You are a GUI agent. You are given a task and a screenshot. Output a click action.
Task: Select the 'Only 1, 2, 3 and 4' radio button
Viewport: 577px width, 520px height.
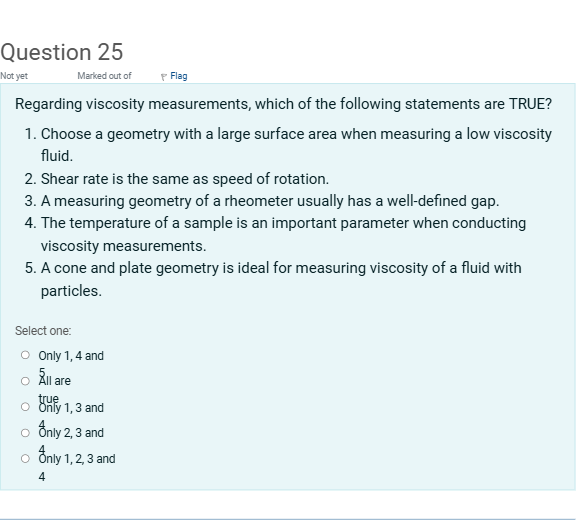(25, 459)
